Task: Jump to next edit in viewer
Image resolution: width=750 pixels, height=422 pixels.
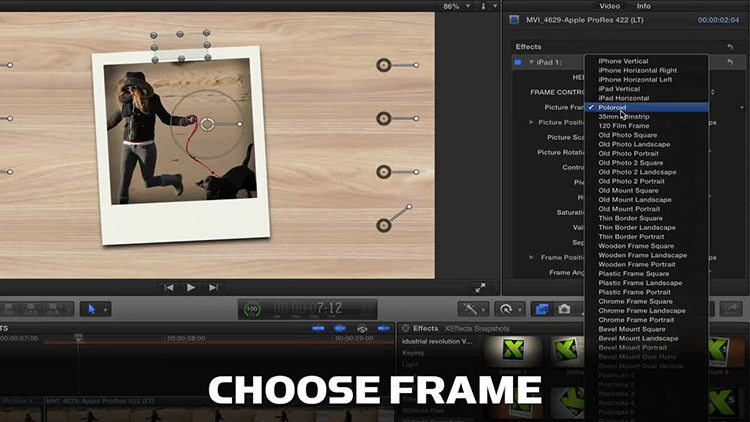Action: pos(213,288)
